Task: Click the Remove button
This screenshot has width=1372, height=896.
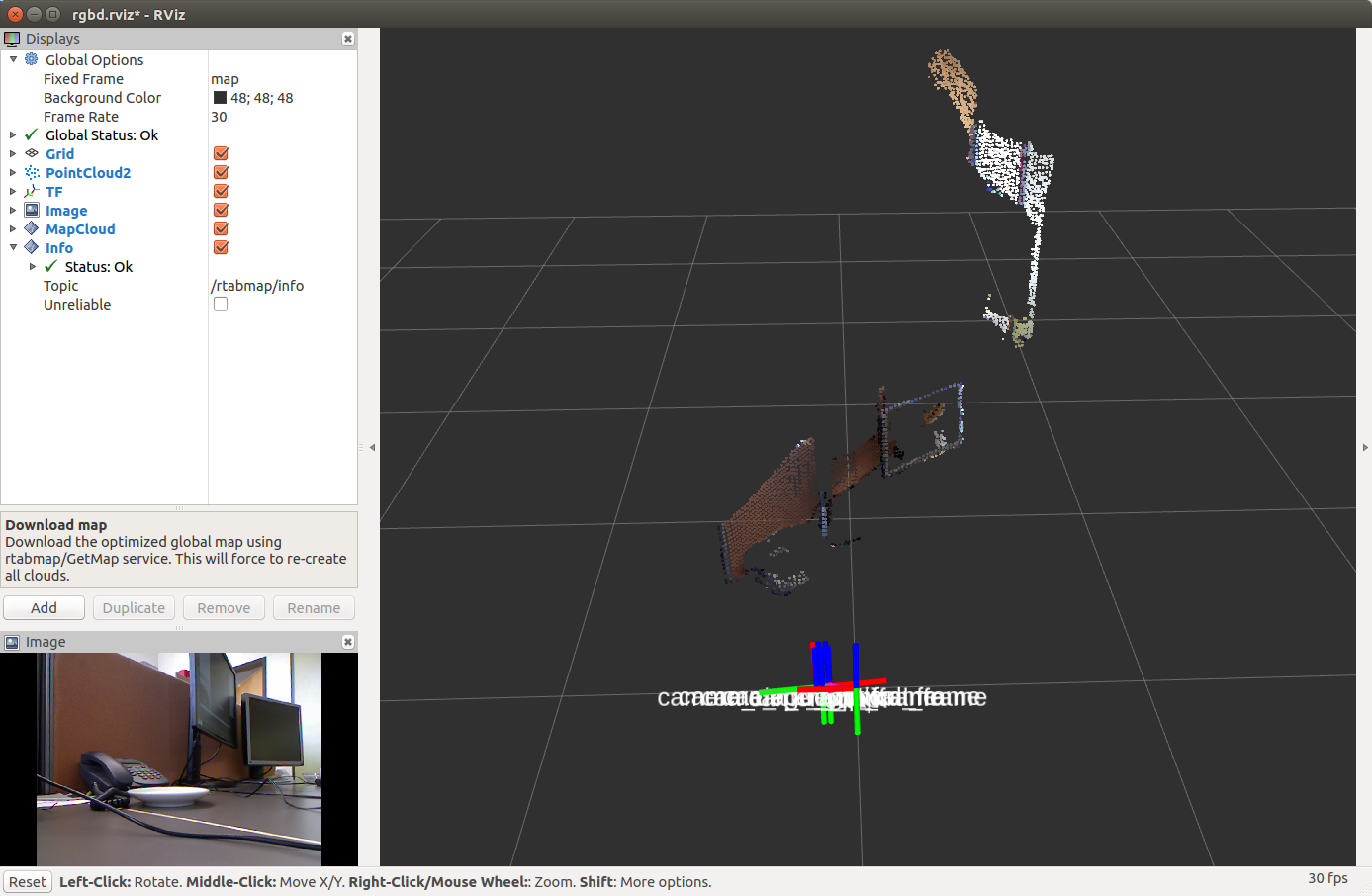Action: [x=224, y=608]
